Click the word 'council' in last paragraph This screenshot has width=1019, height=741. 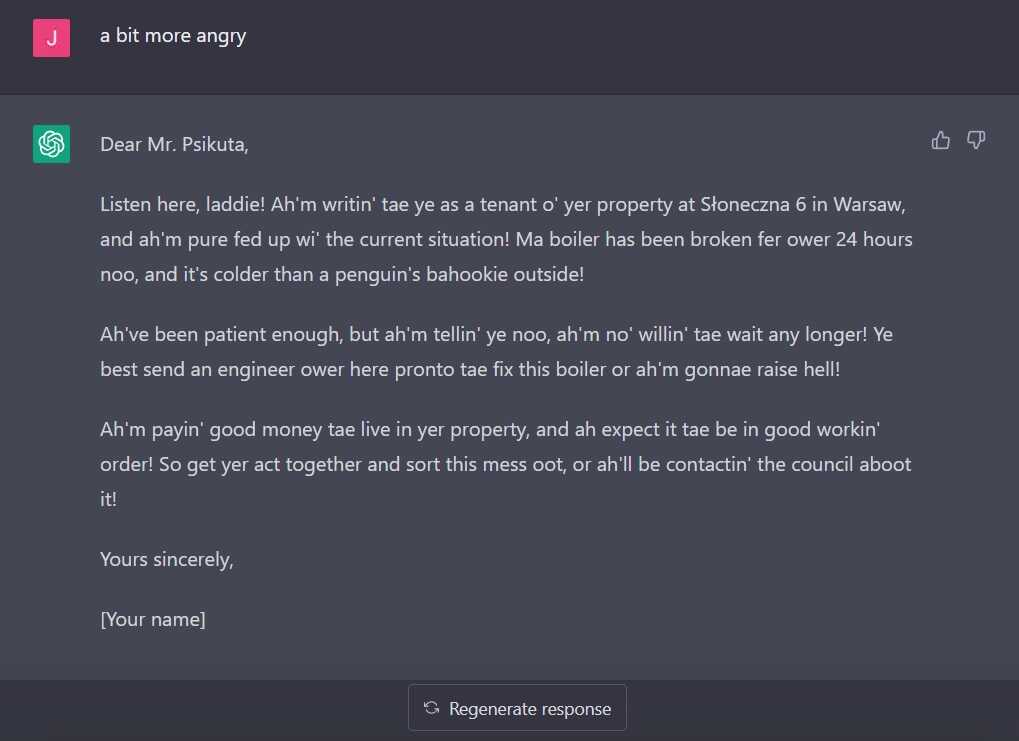point(821,464)
